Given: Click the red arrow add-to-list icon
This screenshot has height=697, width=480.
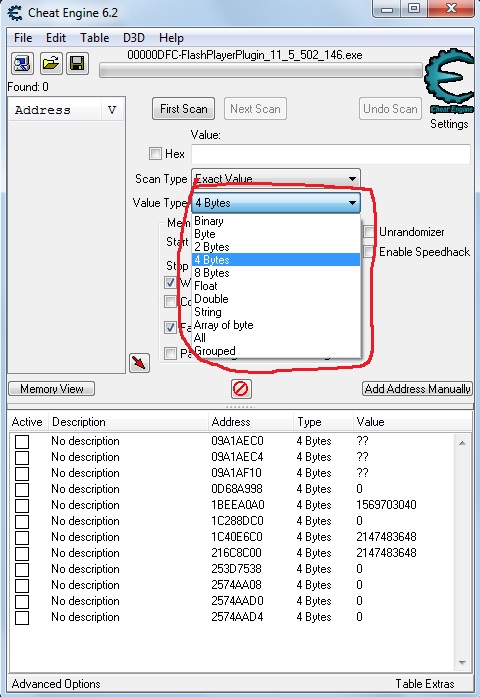Looking at the screenshot, I should tap(139, 363).
